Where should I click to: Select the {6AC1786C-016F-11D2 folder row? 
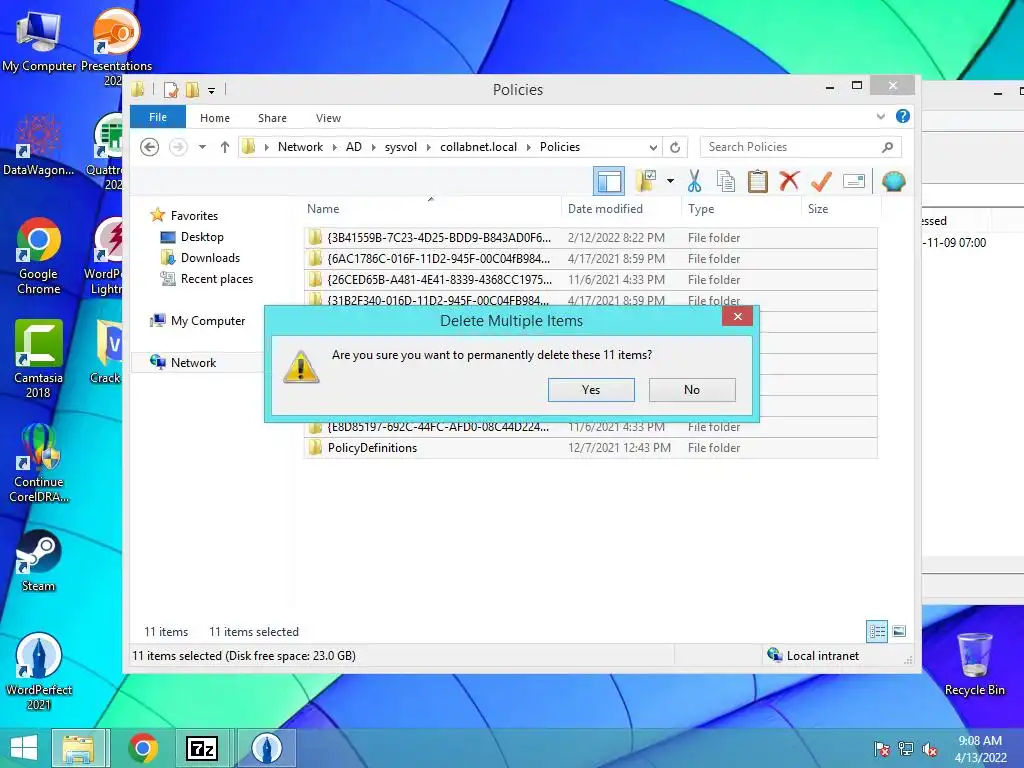tap(590, 259)
